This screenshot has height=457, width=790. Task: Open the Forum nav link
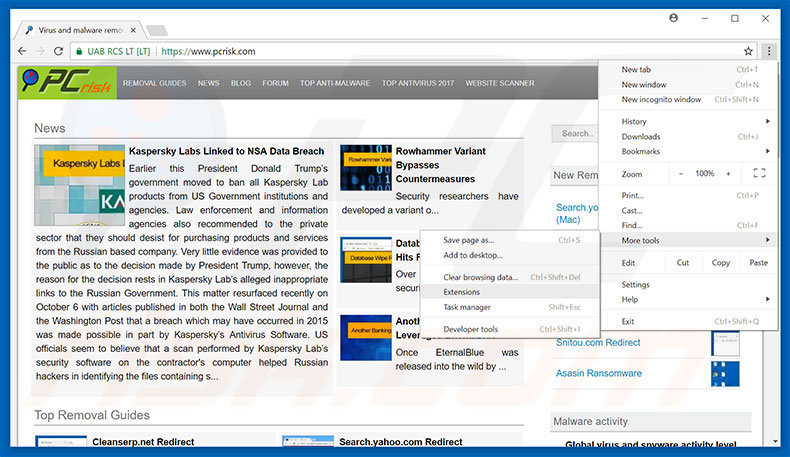tap(275, 83)
